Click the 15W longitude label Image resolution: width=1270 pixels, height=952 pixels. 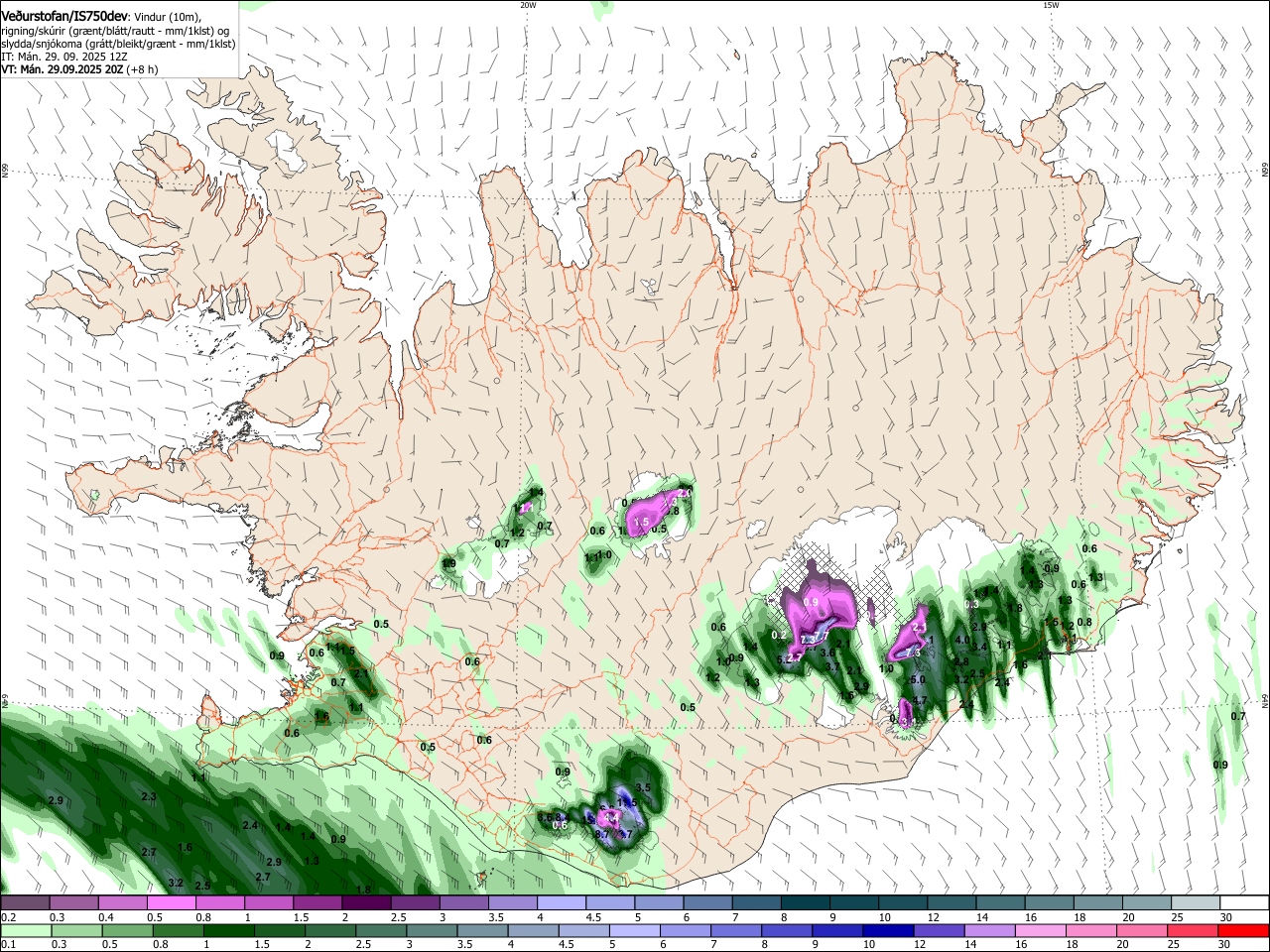(x=1051, y=5)
